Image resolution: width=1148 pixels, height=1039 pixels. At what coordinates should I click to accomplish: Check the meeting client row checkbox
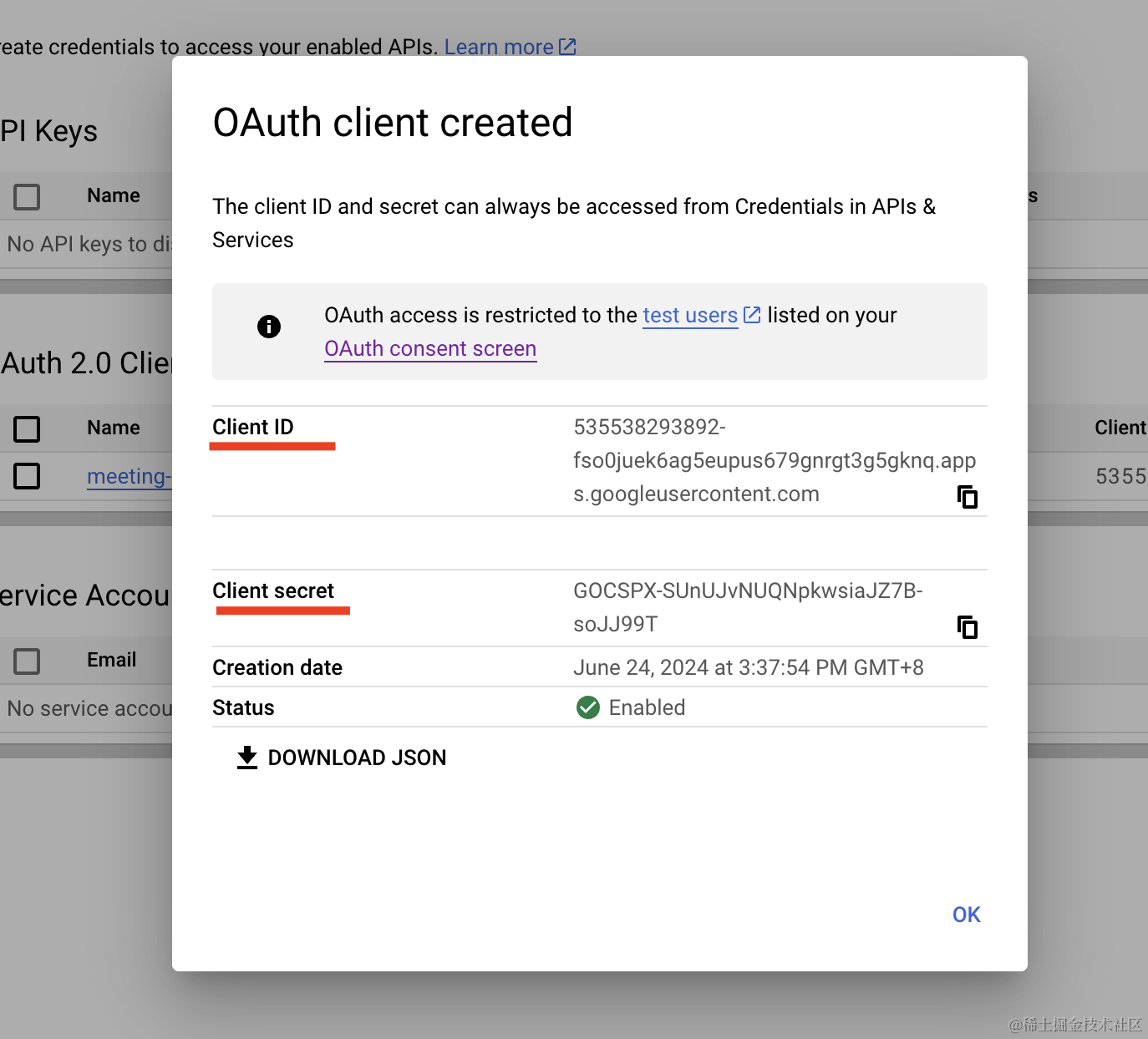(27, 476)
